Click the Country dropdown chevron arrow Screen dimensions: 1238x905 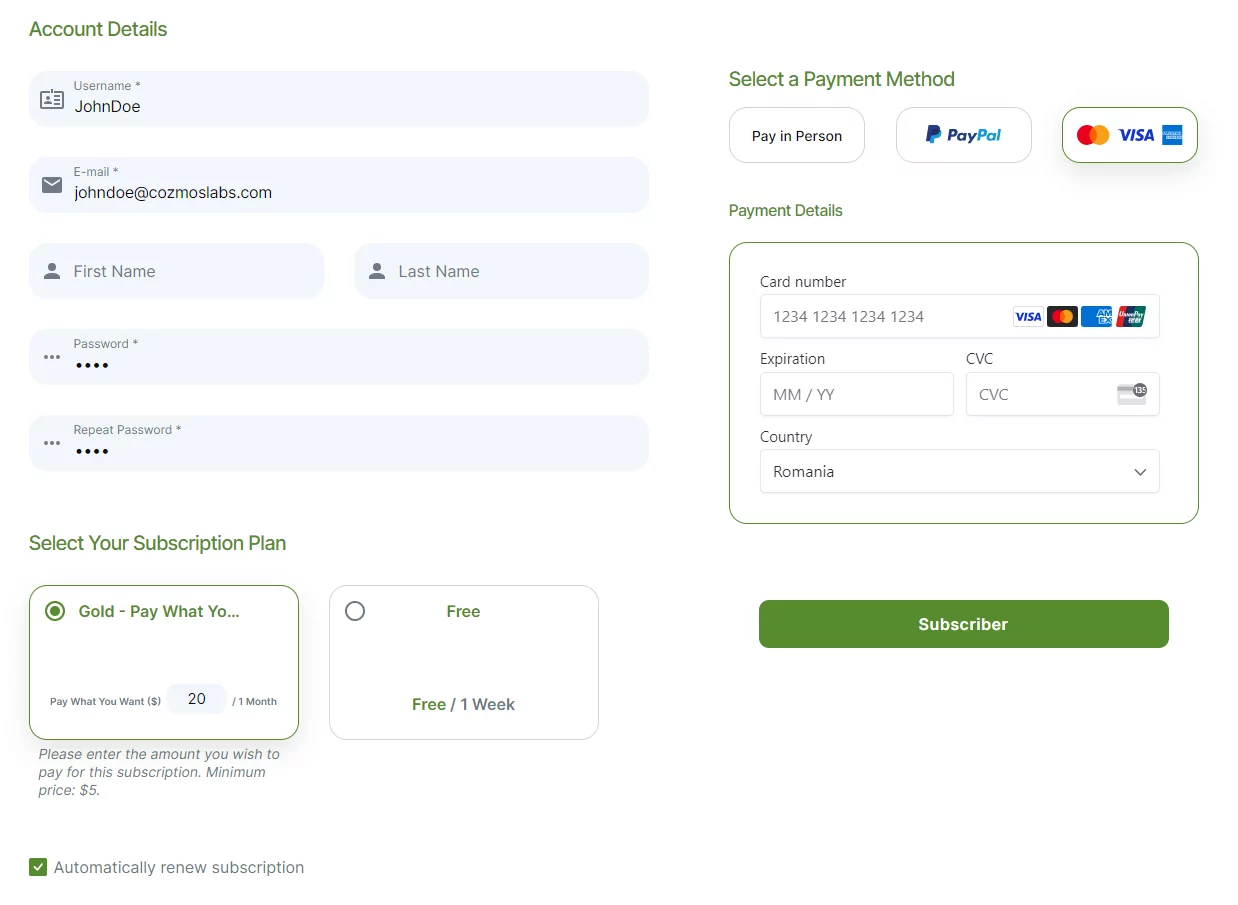[x=1139, y=472]
